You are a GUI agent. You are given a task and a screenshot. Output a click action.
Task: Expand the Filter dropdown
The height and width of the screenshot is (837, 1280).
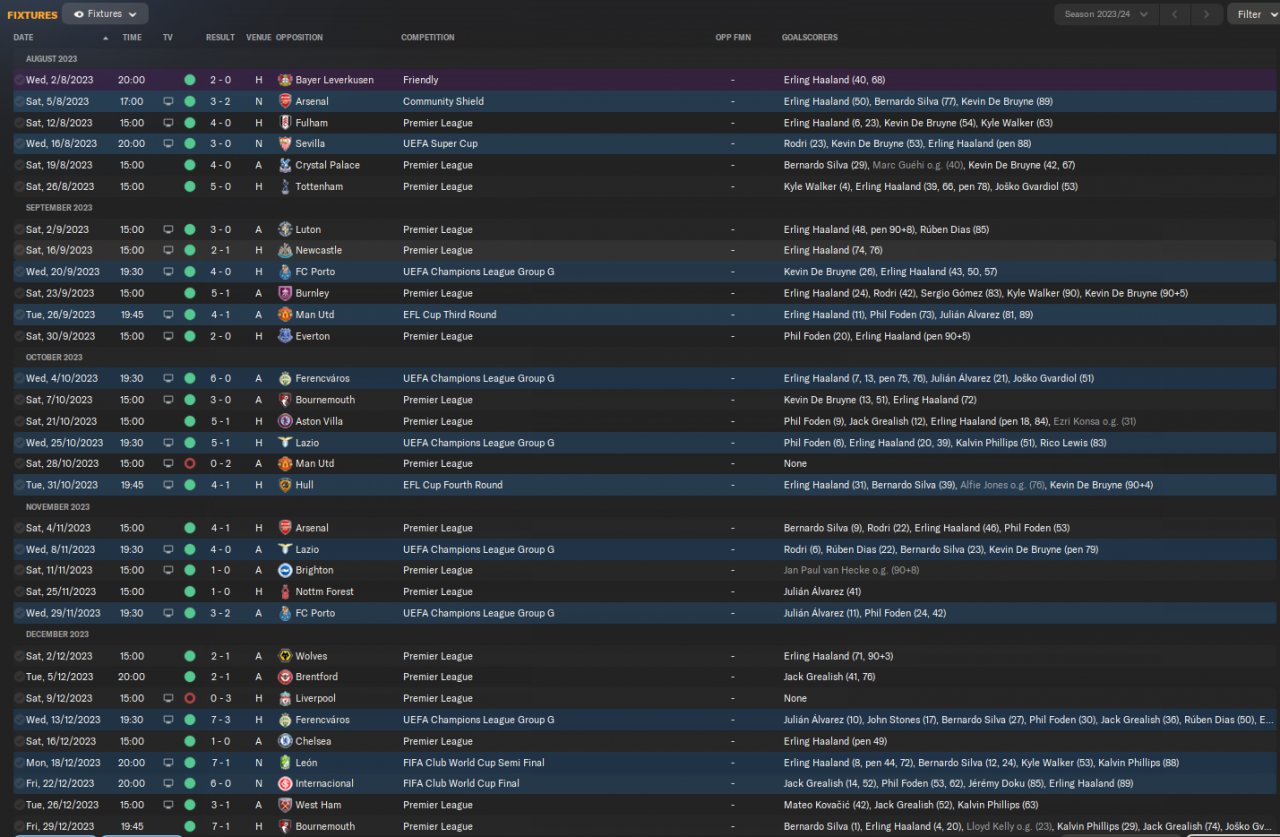[x=1255, y=14]
